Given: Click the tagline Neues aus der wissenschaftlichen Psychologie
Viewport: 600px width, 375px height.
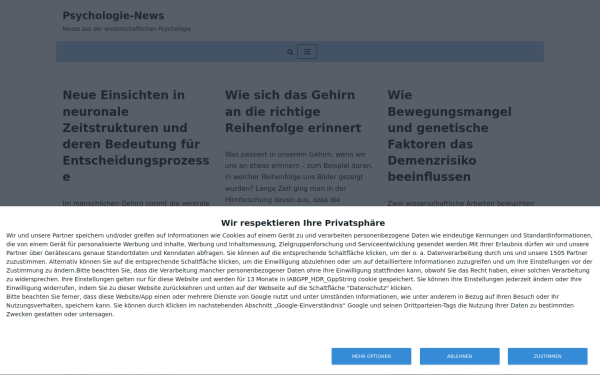Looking at the screenshot, I should tap(127, 29).
